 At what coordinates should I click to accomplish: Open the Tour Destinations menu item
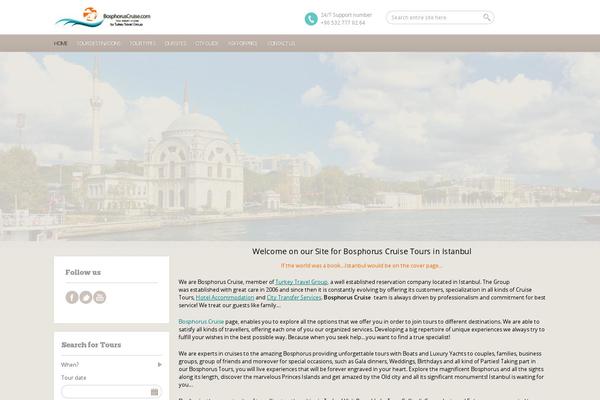point(99,43)
